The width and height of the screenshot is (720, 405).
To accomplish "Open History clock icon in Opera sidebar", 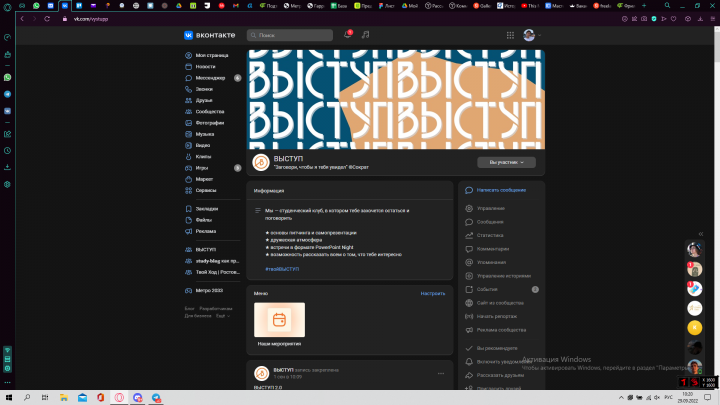I will (x=7, y=151).
